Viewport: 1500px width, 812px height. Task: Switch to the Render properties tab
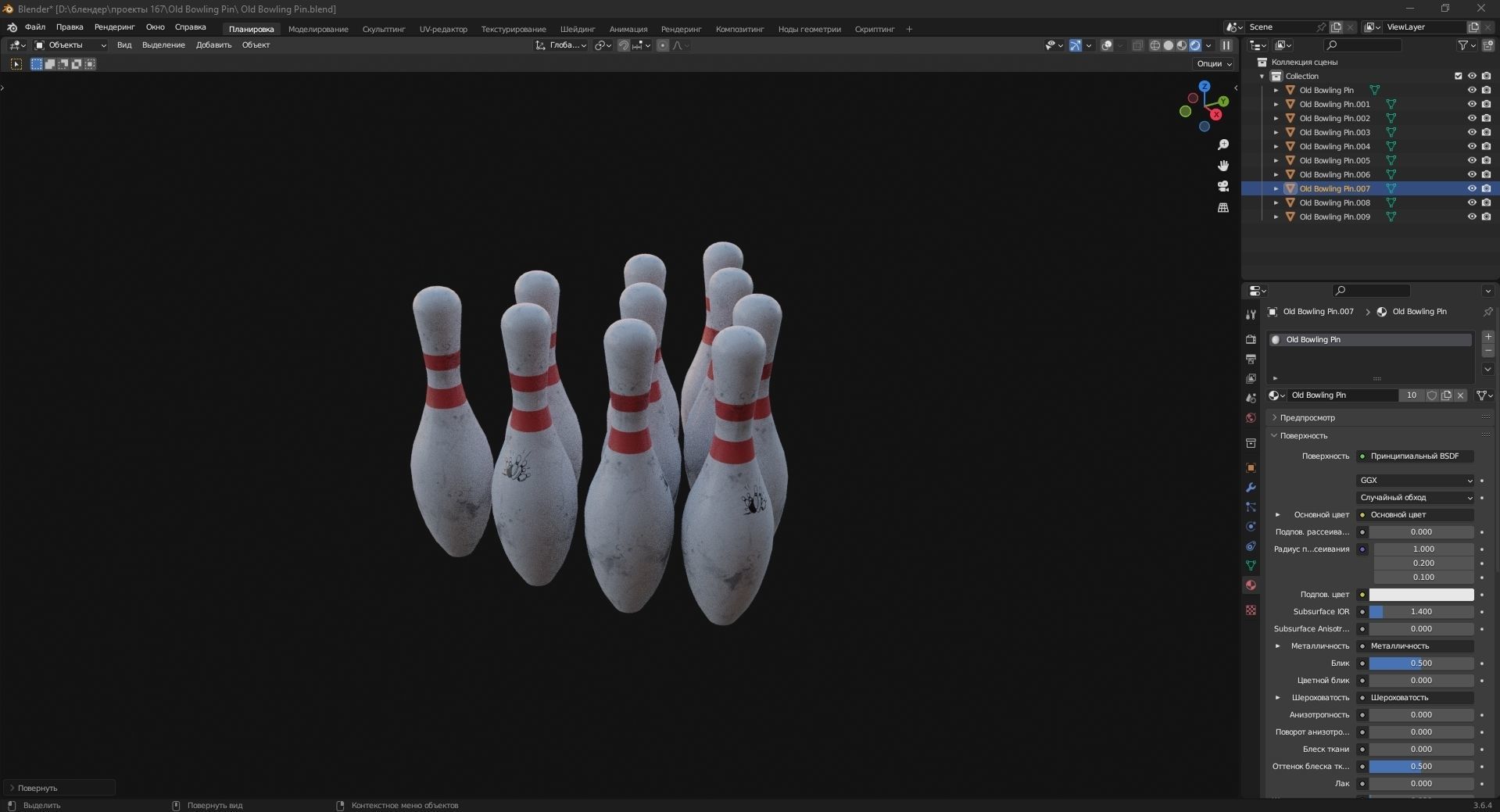coord(1251,340)
